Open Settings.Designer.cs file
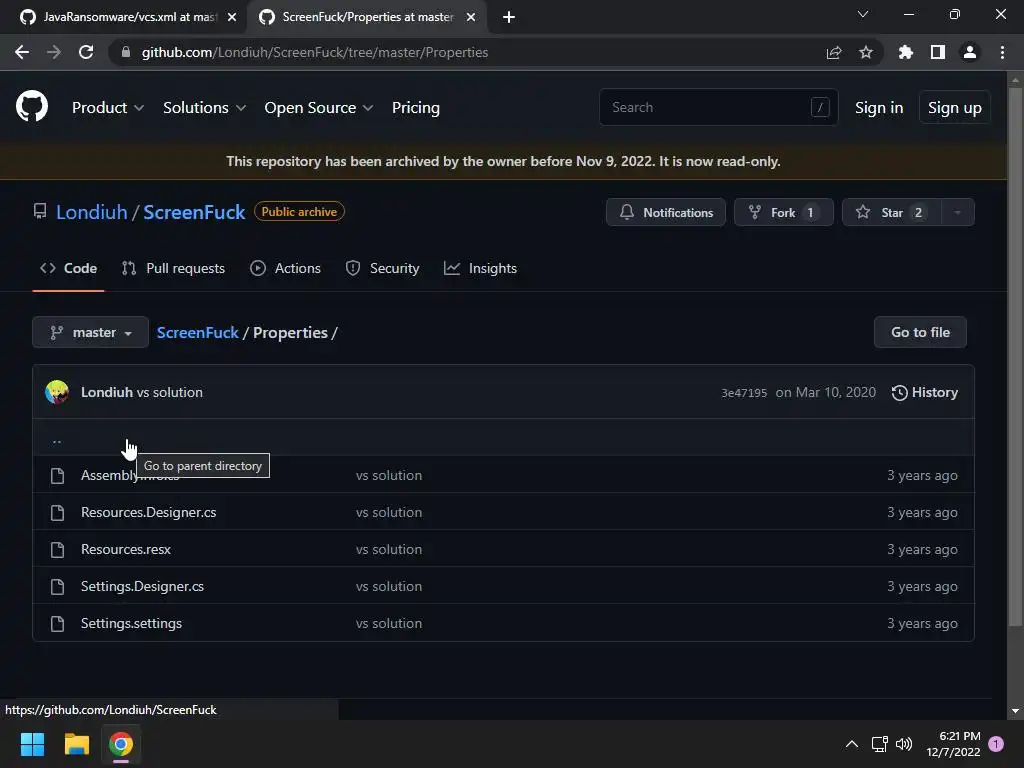The image size is (1024, 768). 142,586
